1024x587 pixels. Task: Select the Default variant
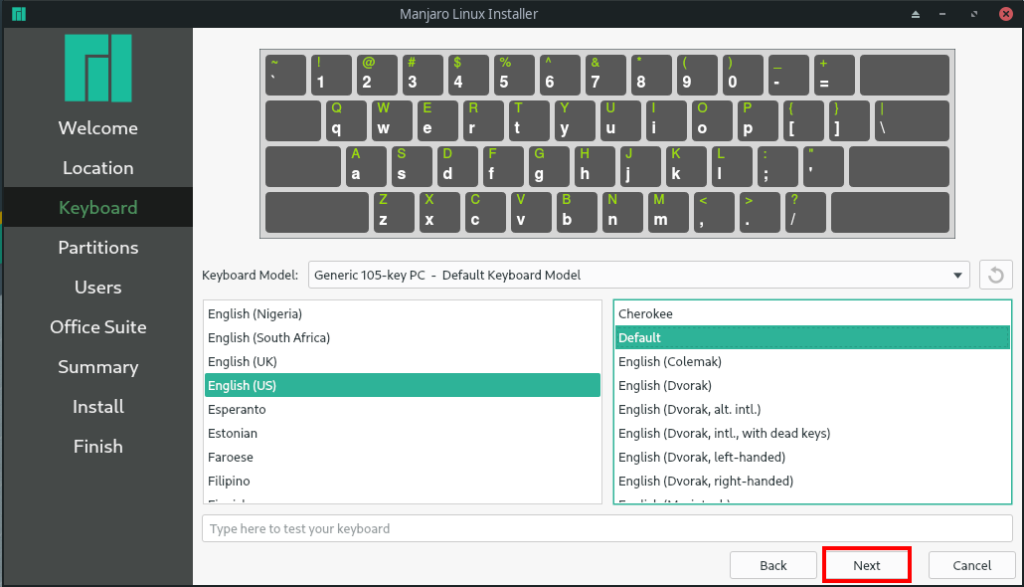(812, 338)
